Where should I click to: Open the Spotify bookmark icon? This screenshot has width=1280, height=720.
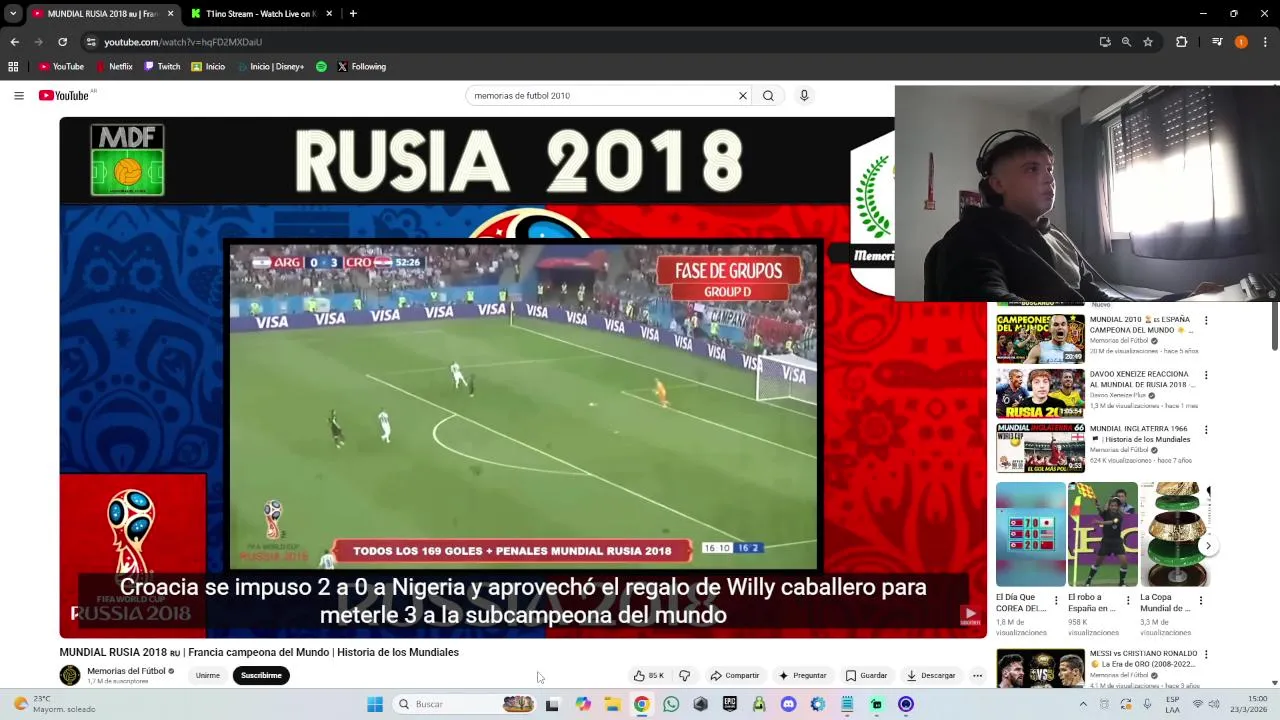pos(321,67)
